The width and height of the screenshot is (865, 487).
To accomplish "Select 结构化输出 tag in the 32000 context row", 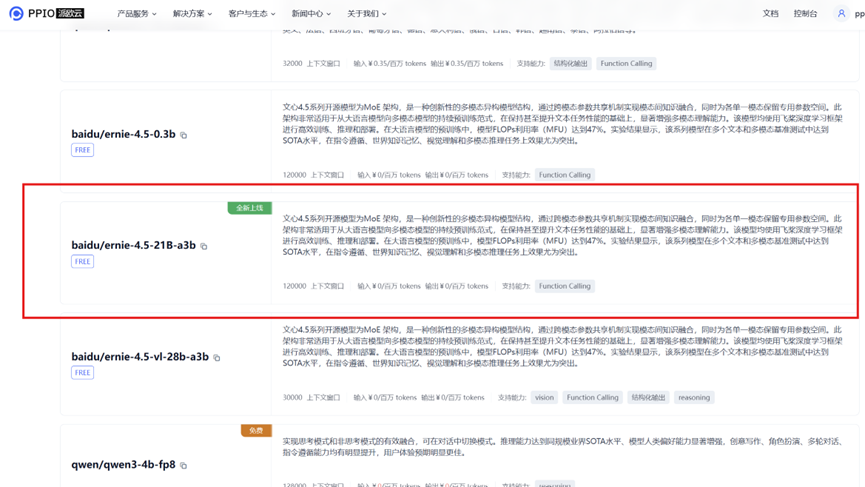I will click(570, 63).
